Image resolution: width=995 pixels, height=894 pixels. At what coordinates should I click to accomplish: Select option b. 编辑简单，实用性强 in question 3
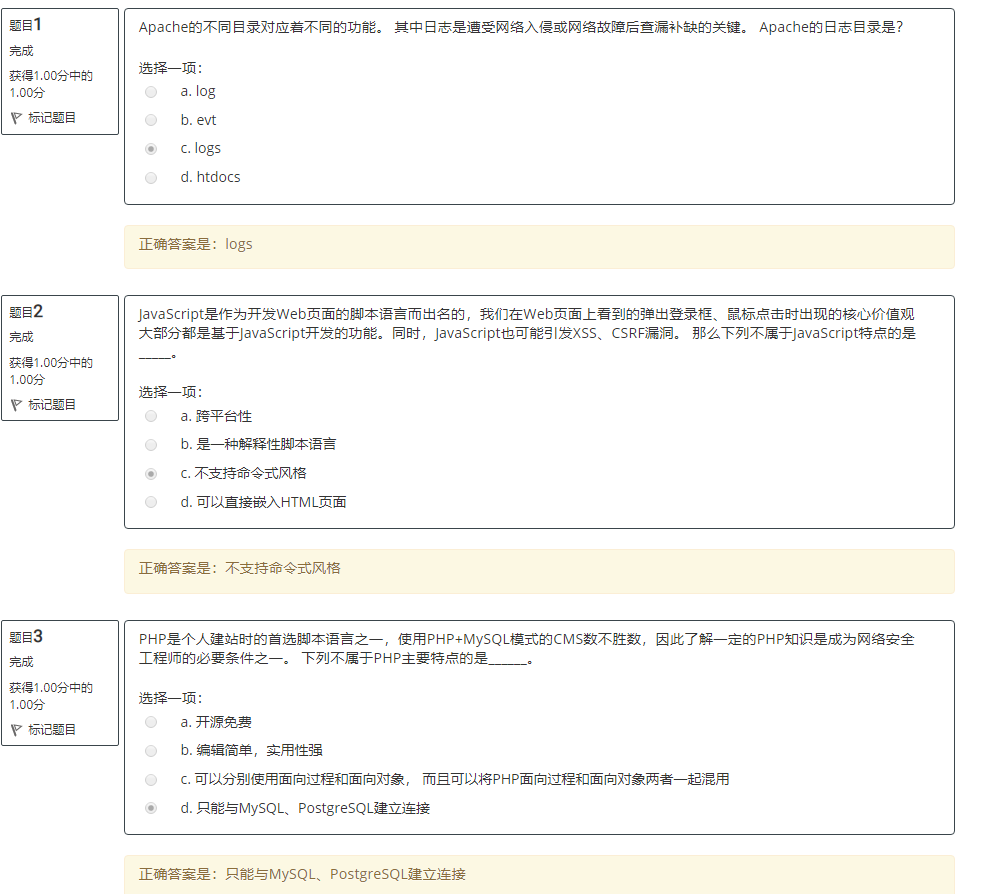[x=151, y=751]
